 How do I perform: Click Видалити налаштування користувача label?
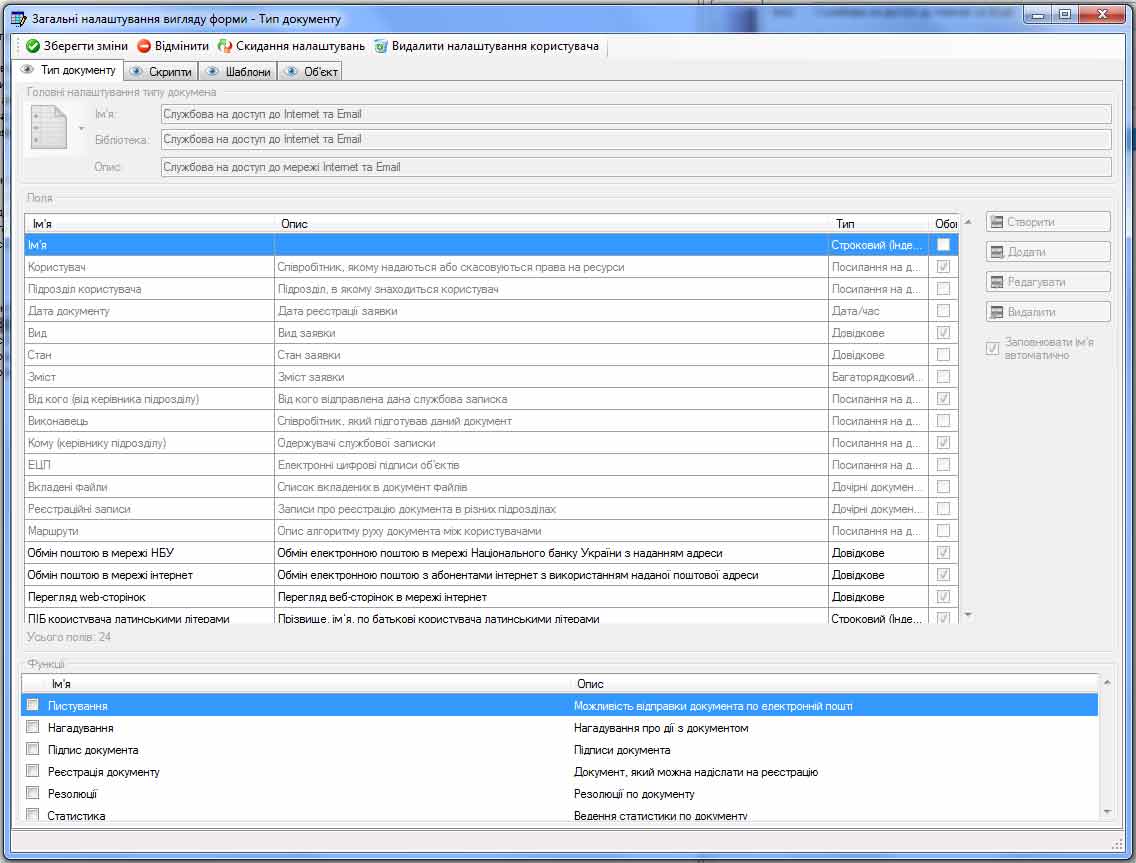(x=496, y=46)
